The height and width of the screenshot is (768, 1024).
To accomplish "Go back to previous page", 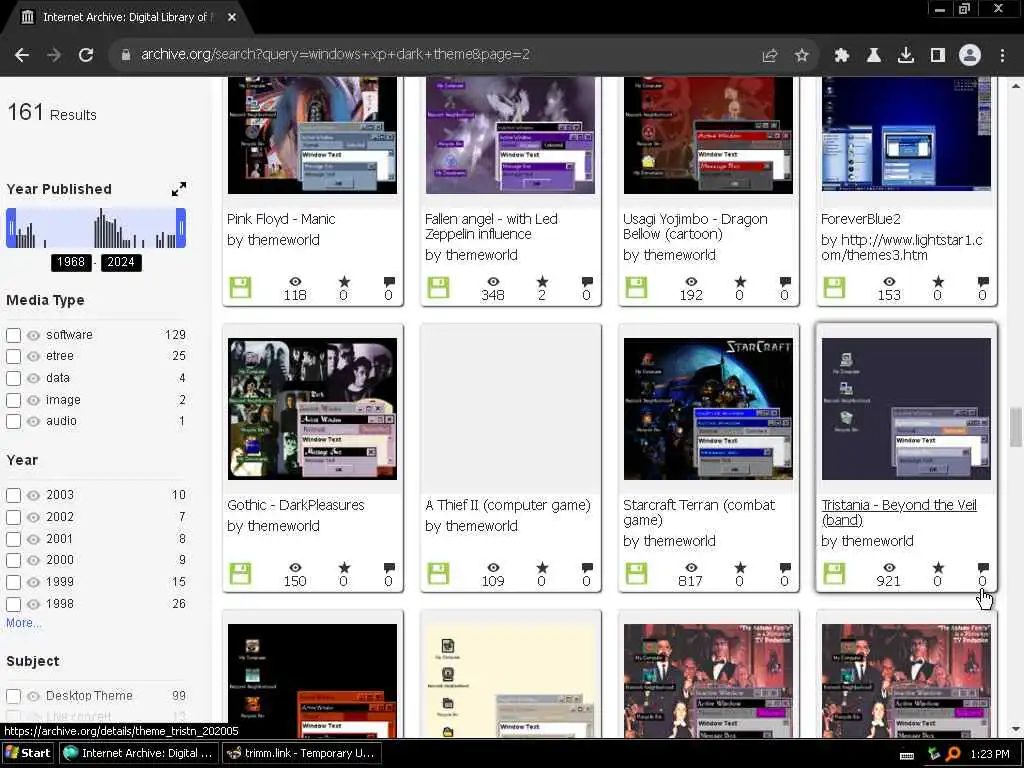I will 22,55.
